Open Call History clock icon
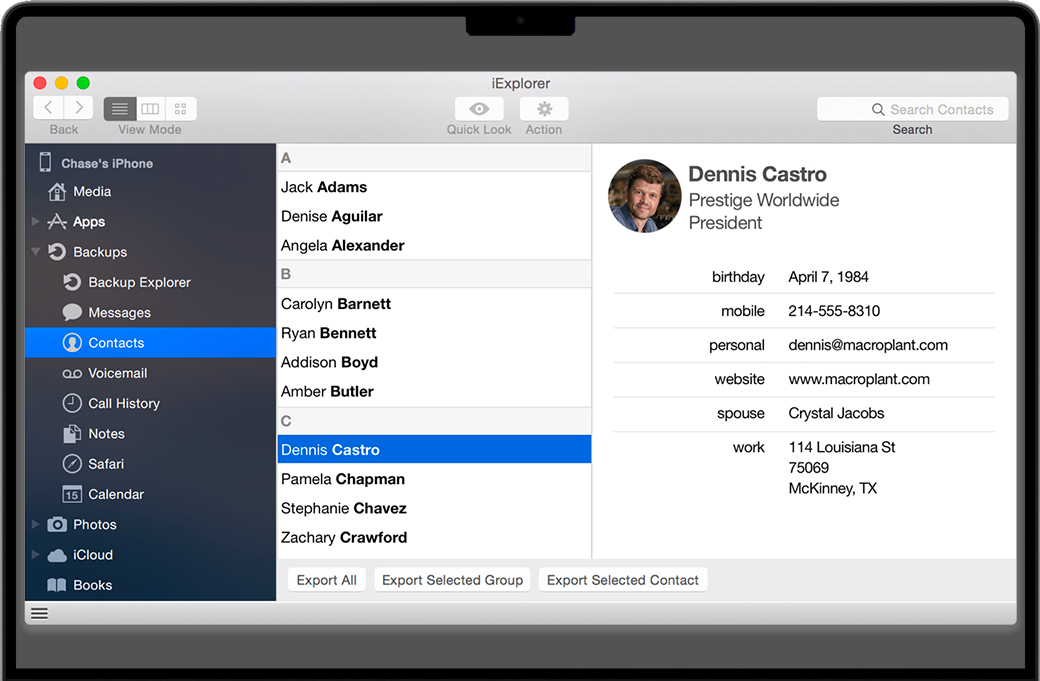 click(72, 403)
